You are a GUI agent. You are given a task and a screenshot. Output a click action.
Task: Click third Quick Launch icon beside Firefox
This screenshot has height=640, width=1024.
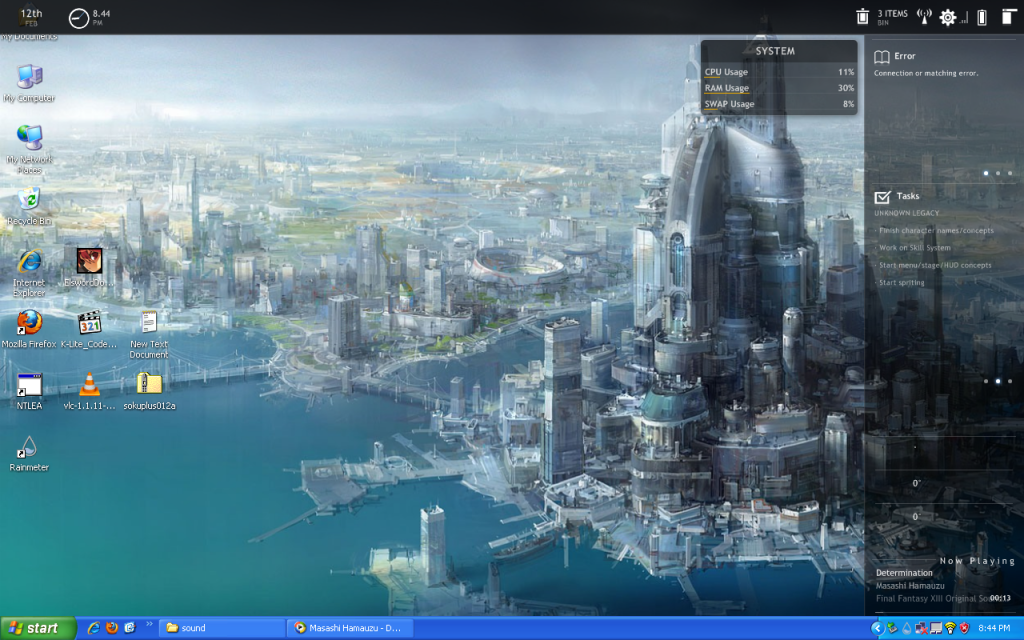130,628
